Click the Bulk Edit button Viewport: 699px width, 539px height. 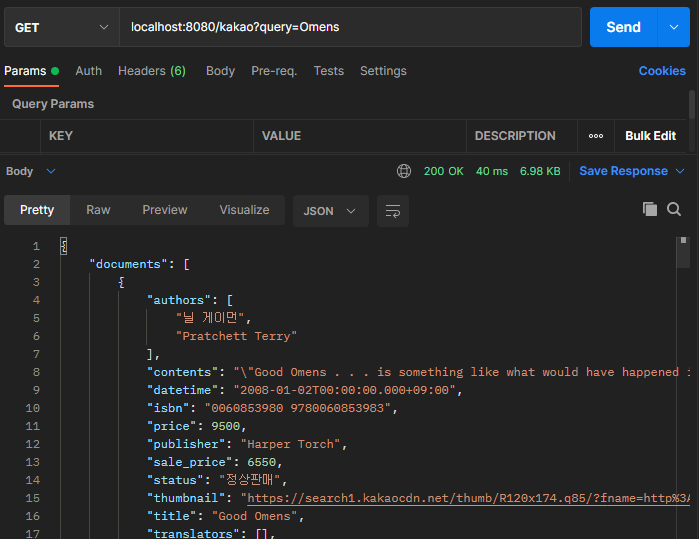[x=650, y=136]
